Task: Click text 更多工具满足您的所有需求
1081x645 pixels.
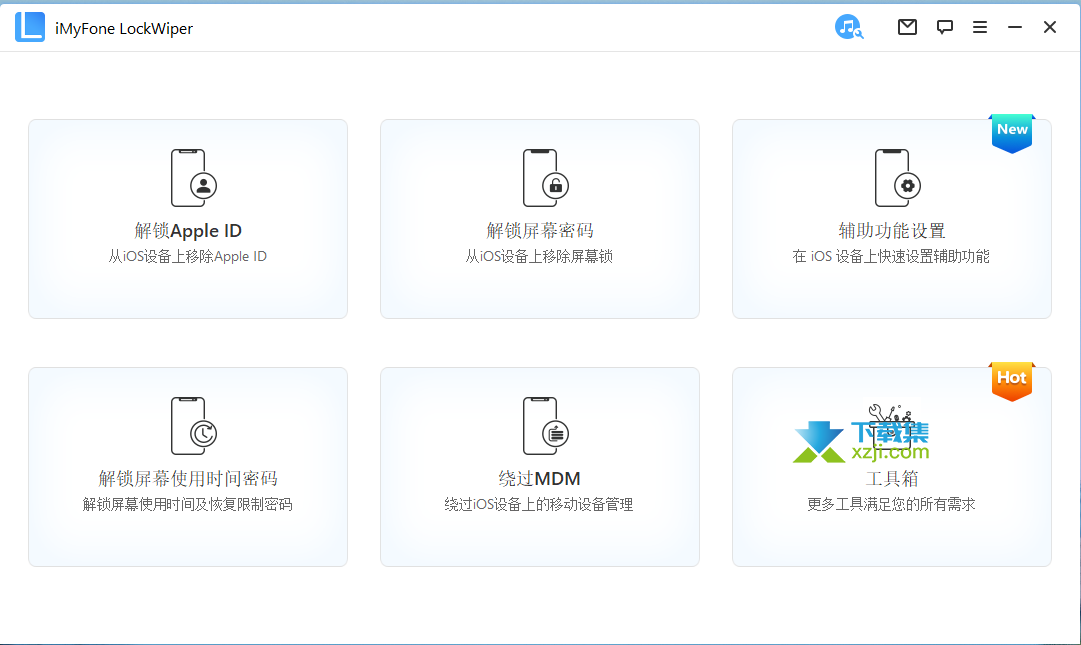Action: click(x=891, y=504)
